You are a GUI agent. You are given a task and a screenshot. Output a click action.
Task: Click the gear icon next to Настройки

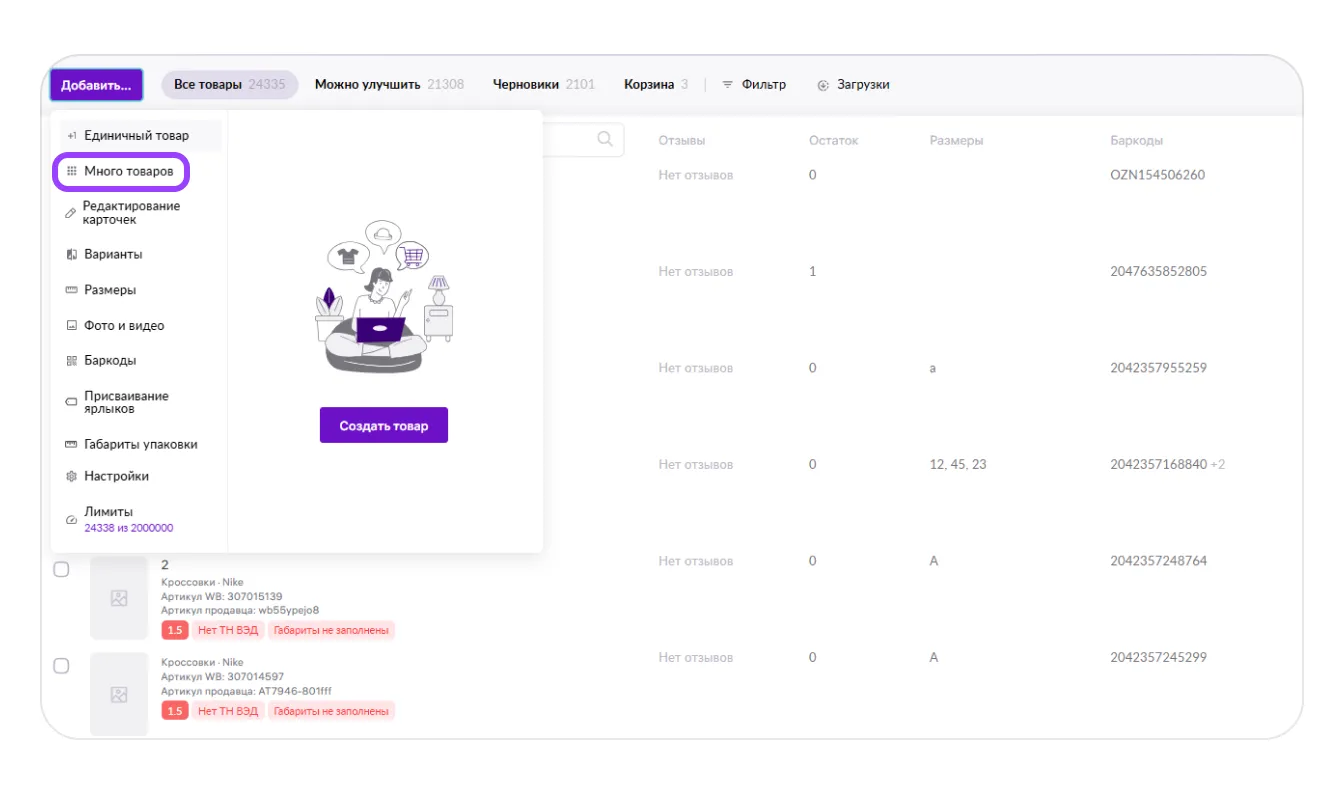point(71,477)
